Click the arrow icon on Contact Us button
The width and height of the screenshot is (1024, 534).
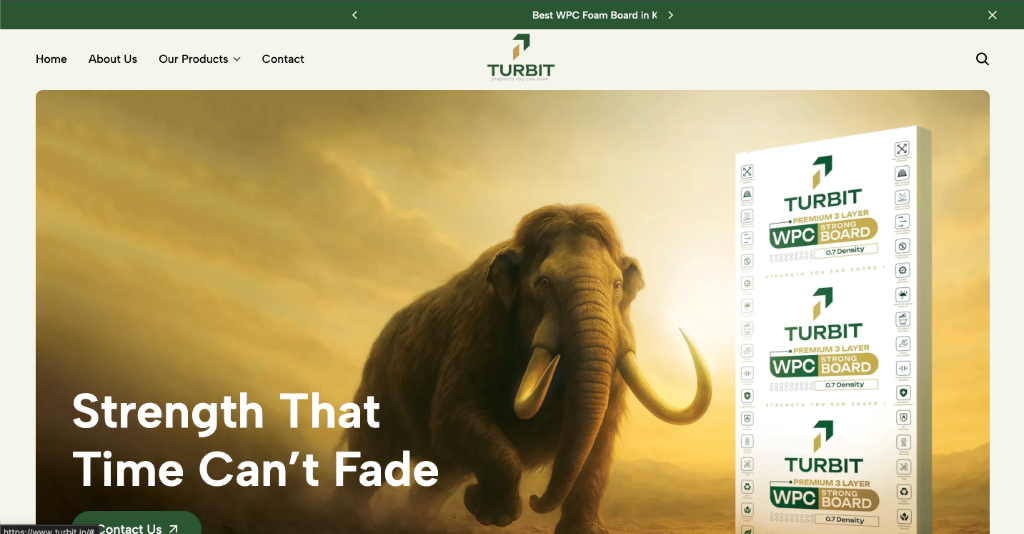[173, 529]
